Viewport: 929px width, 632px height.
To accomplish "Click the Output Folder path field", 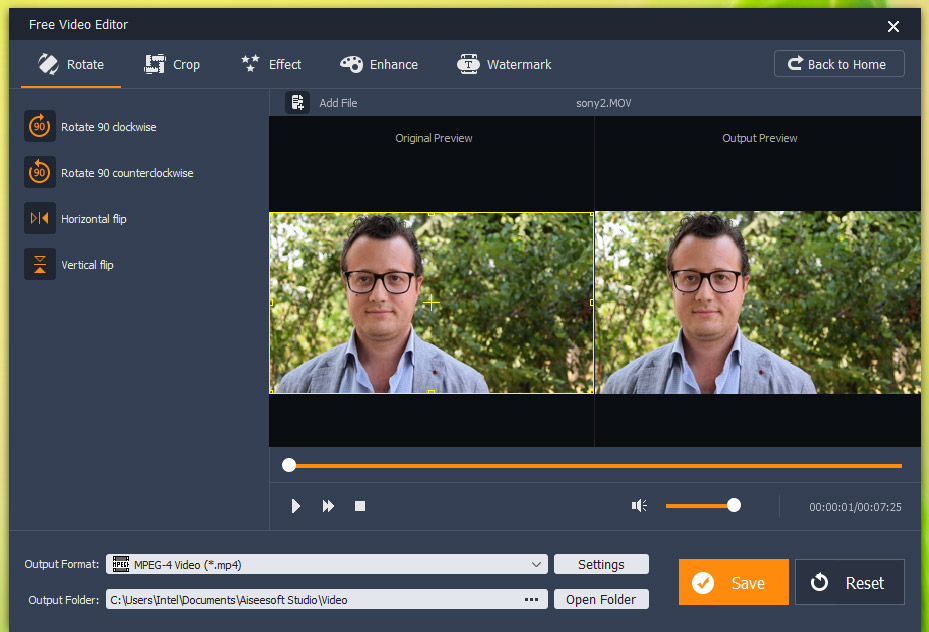I will (310, 600).
